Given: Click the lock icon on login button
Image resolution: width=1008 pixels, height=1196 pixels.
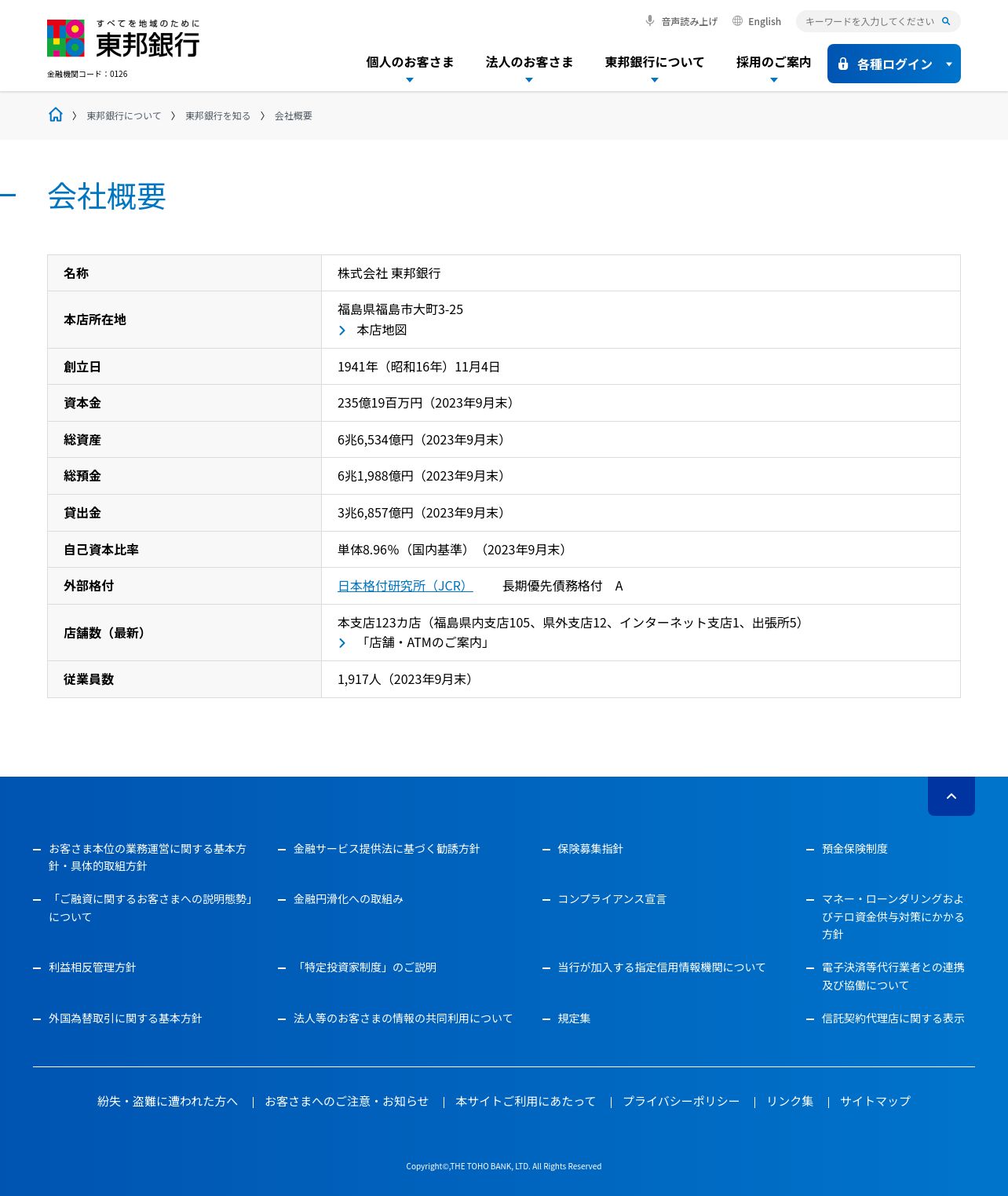Looking at the screenshot, I should click(x=843, y=64).
